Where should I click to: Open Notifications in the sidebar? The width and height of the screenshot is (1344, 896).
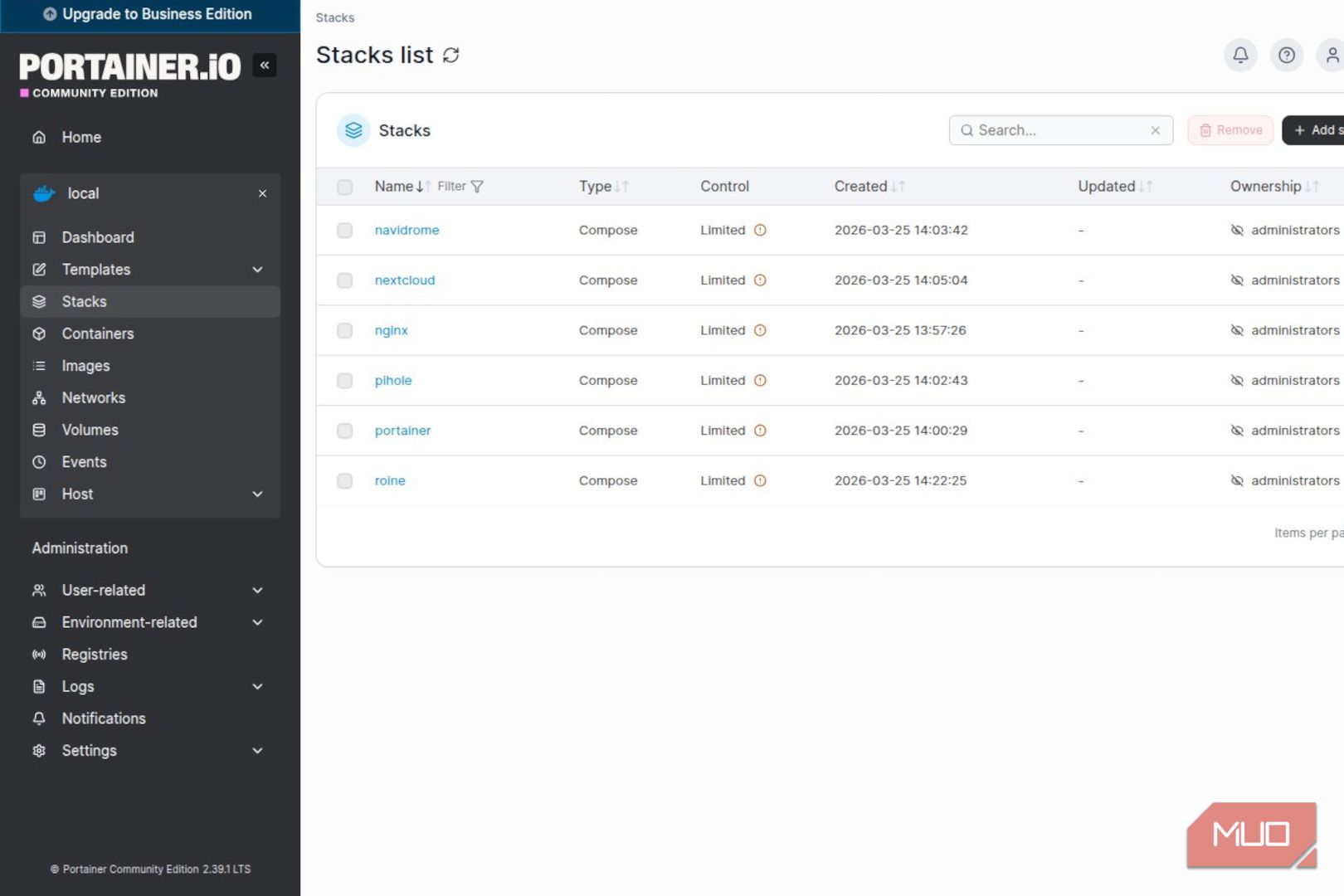tap(150, 718)
